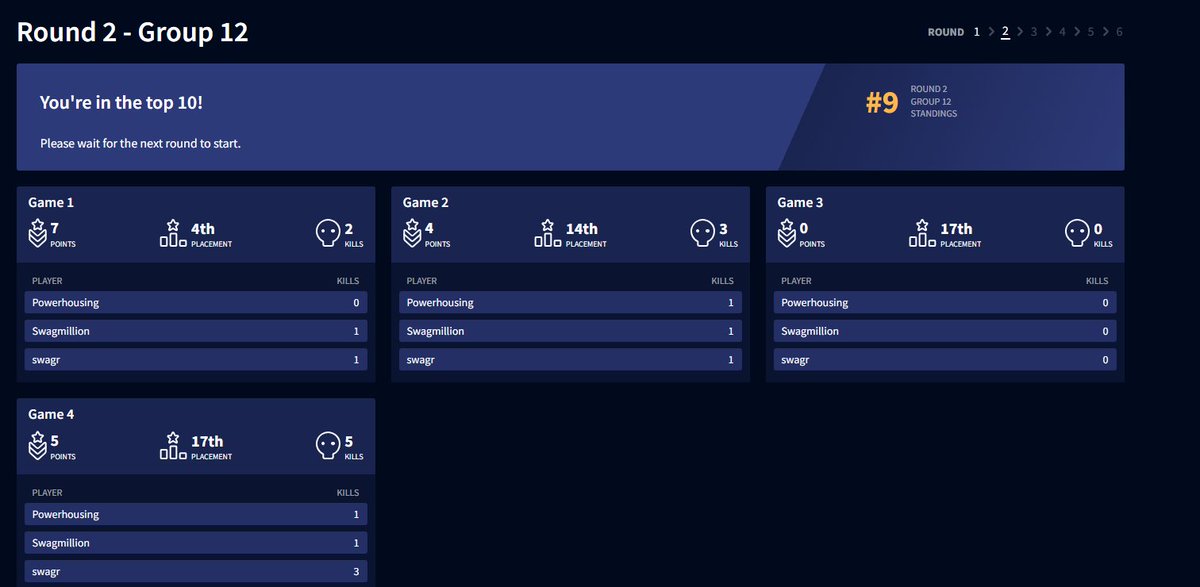Click the Game 2 points badge icon
Viewport: 1200px width, 587px height.
(412, 233)
